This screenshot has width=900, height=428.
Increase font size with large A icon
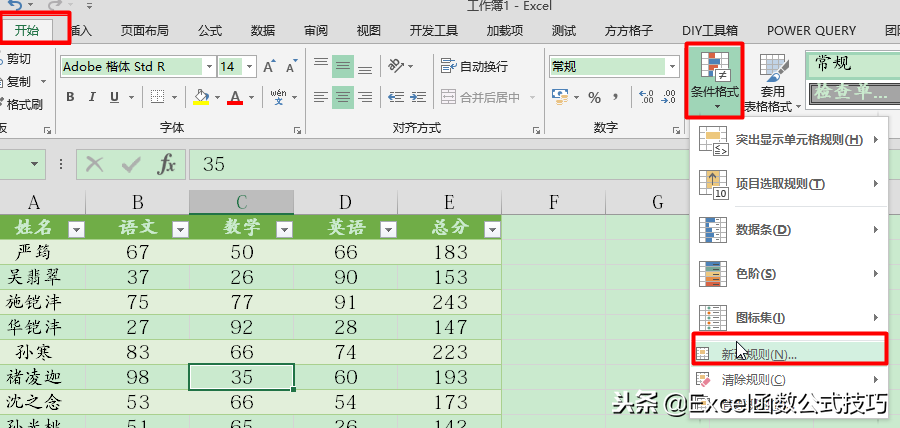point(269,67)
